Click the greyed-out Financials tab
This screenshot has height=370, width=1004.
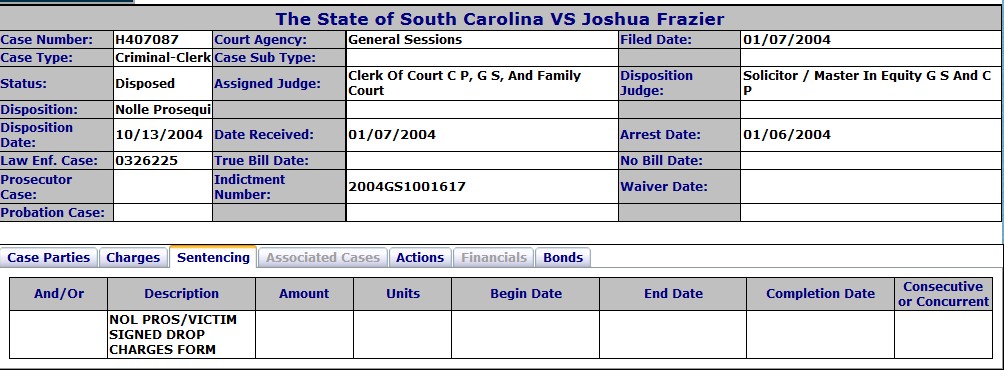(494, 257)
